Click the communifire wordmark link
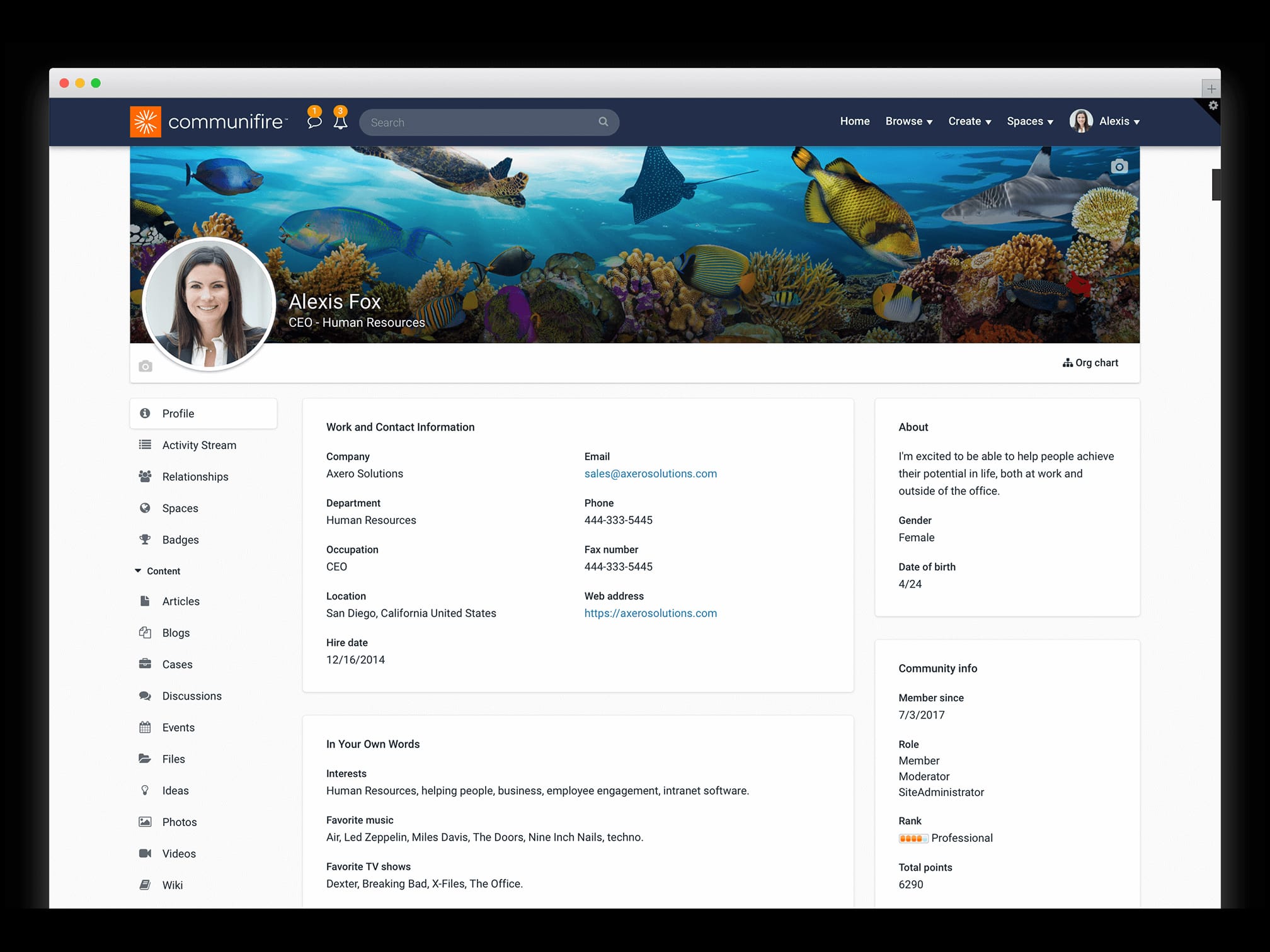The image size is (1270, 952). point(227,122)
